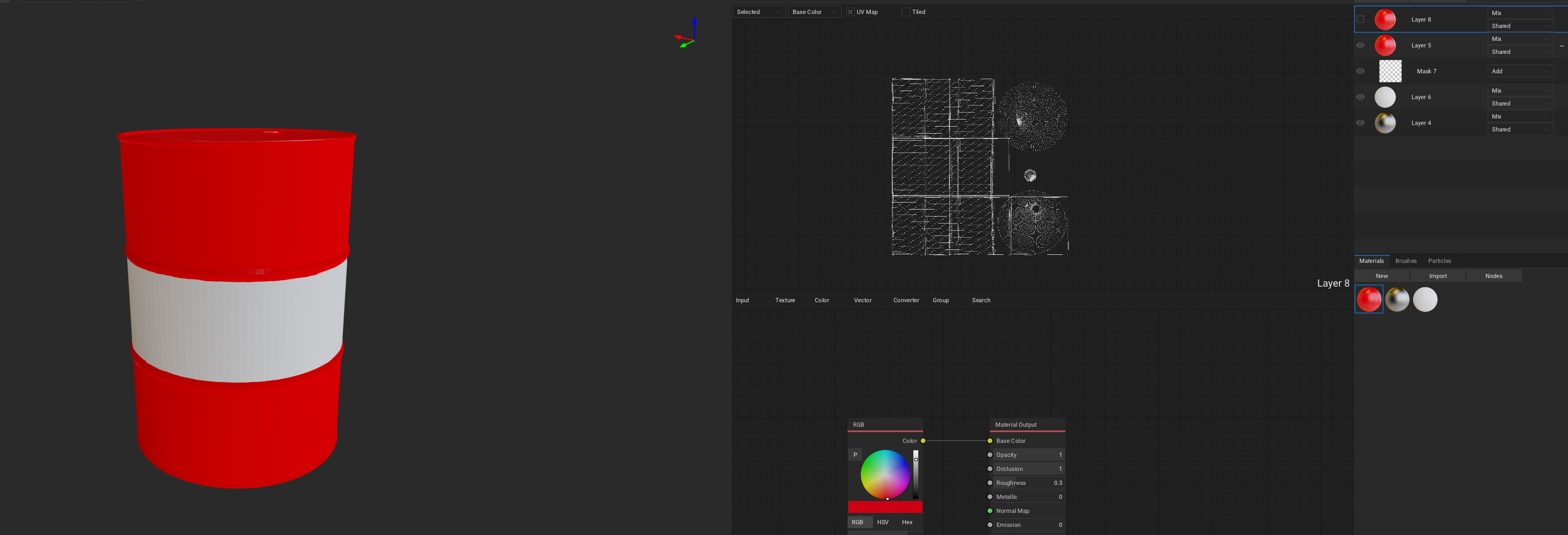Toggle Mask 7 visibility eye
Viewport: 1568px width, 535px height.
1360,71
